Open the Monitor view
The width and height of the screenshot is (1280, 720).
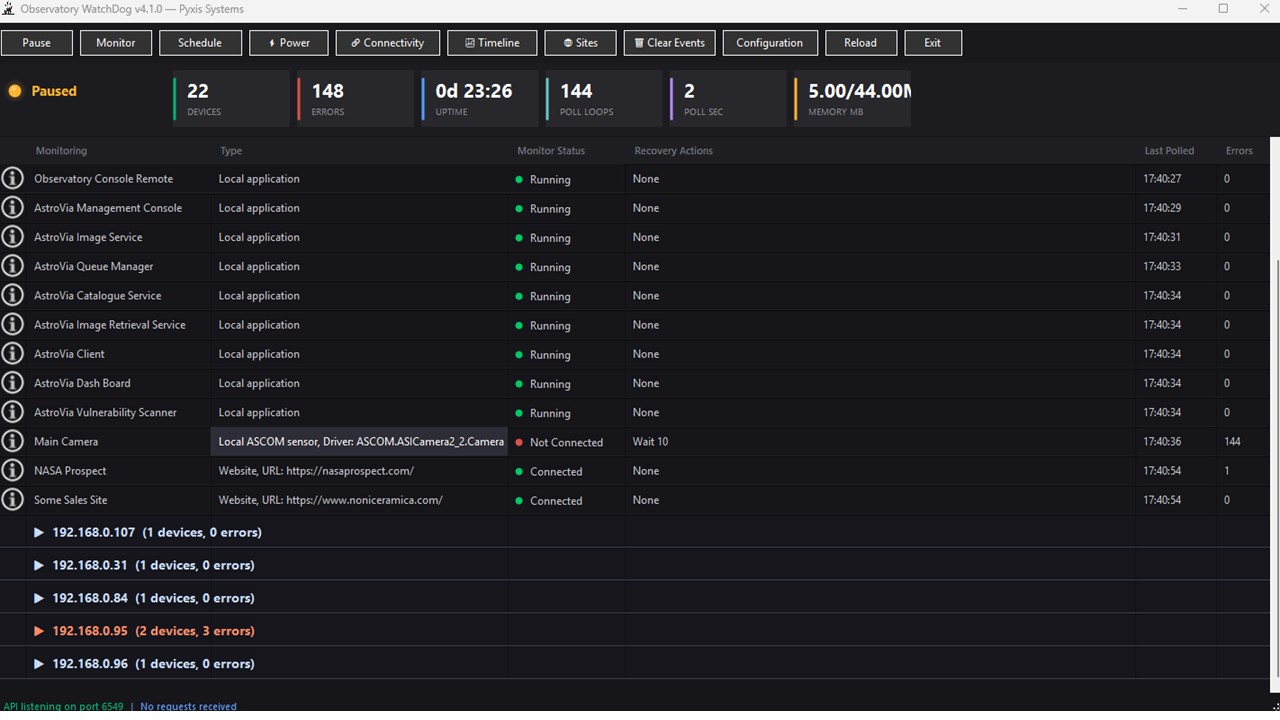(x=116, y=43)
